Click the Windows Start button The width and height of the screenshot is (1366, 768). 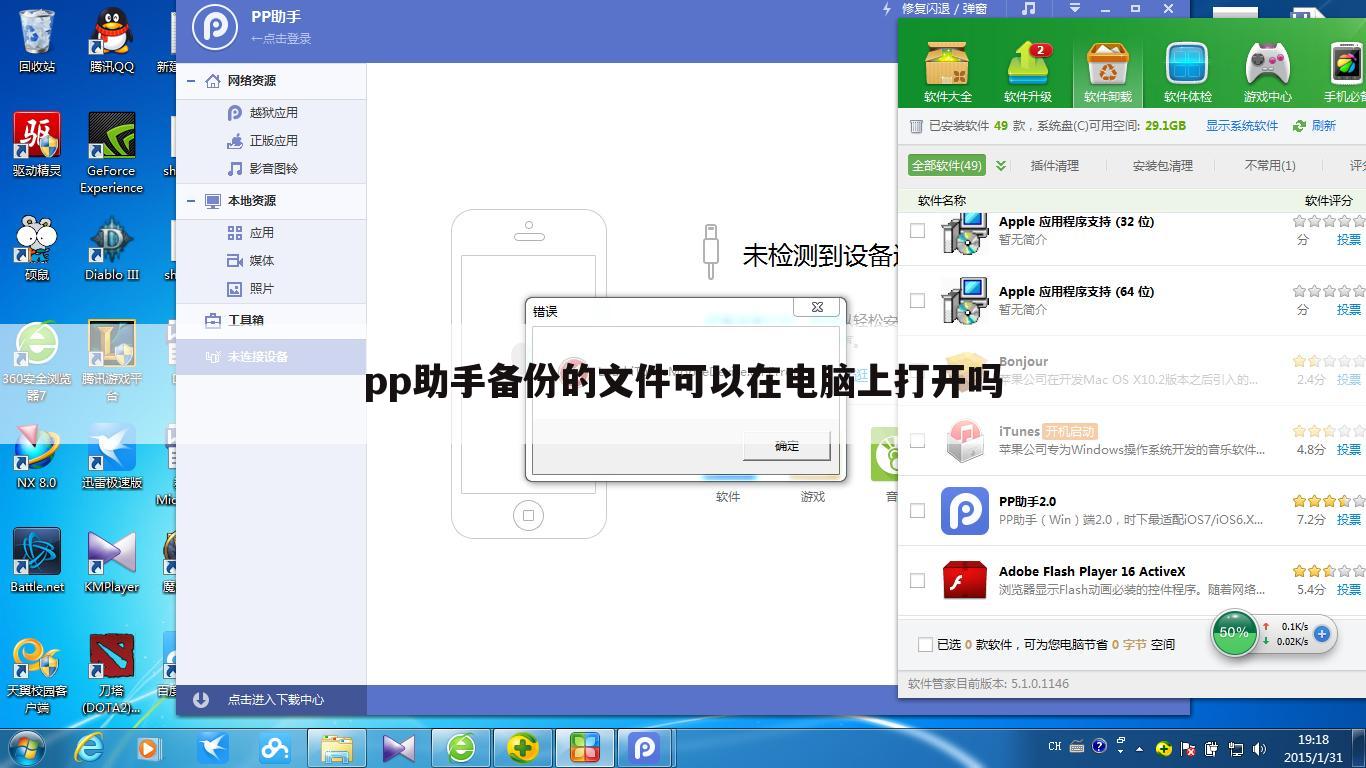[27, 747]
